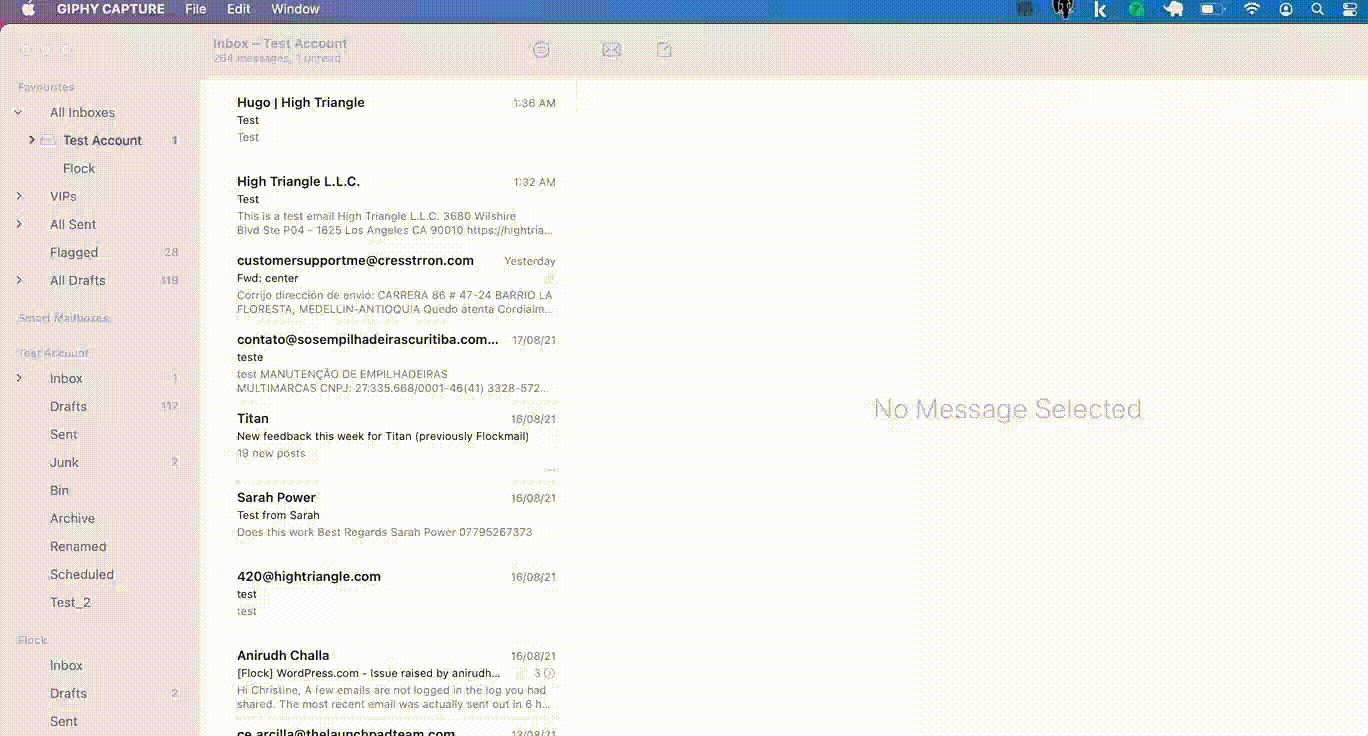The height and width of the screenshot is (736, 1368).
Task: Open the 420@hightriangle.com email
Action: point(396,594)
